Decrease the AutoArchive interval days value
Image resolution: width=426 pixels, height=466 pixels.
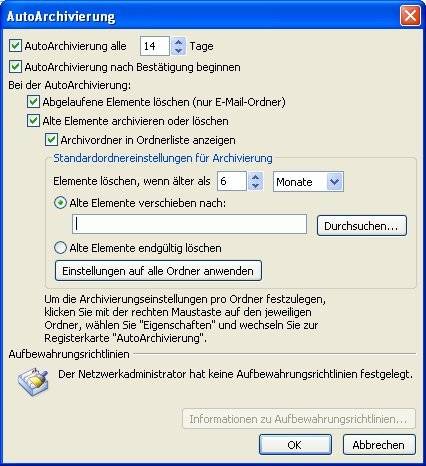(x=179, y=51)
